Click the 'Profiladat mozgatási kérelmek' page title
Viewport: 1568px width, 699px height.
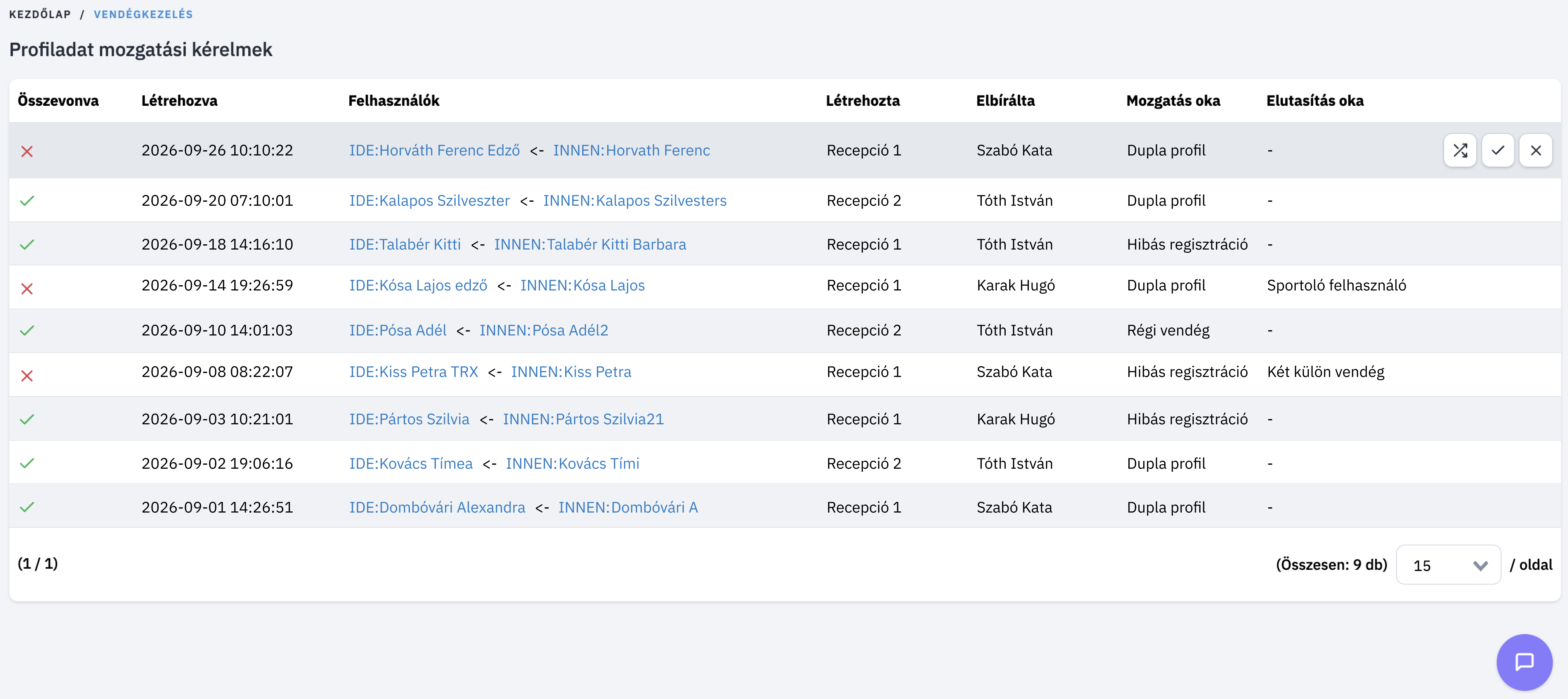[141, 49]
